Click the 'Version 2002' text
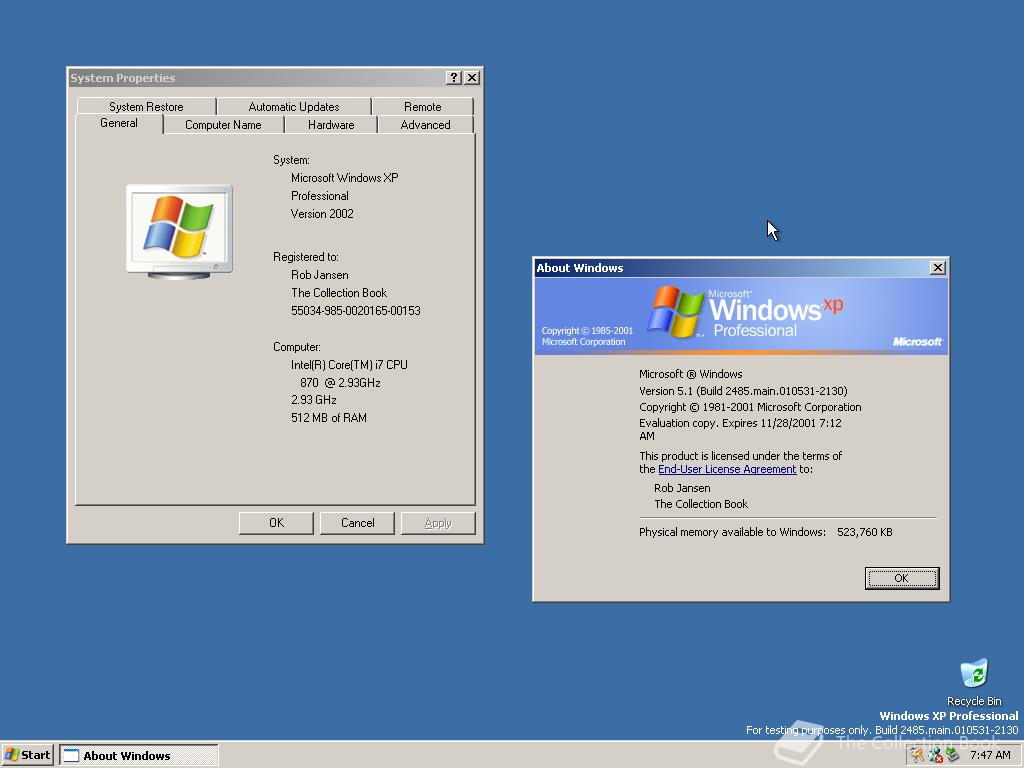Screen dimensions: 1024x768 [322, 214]
